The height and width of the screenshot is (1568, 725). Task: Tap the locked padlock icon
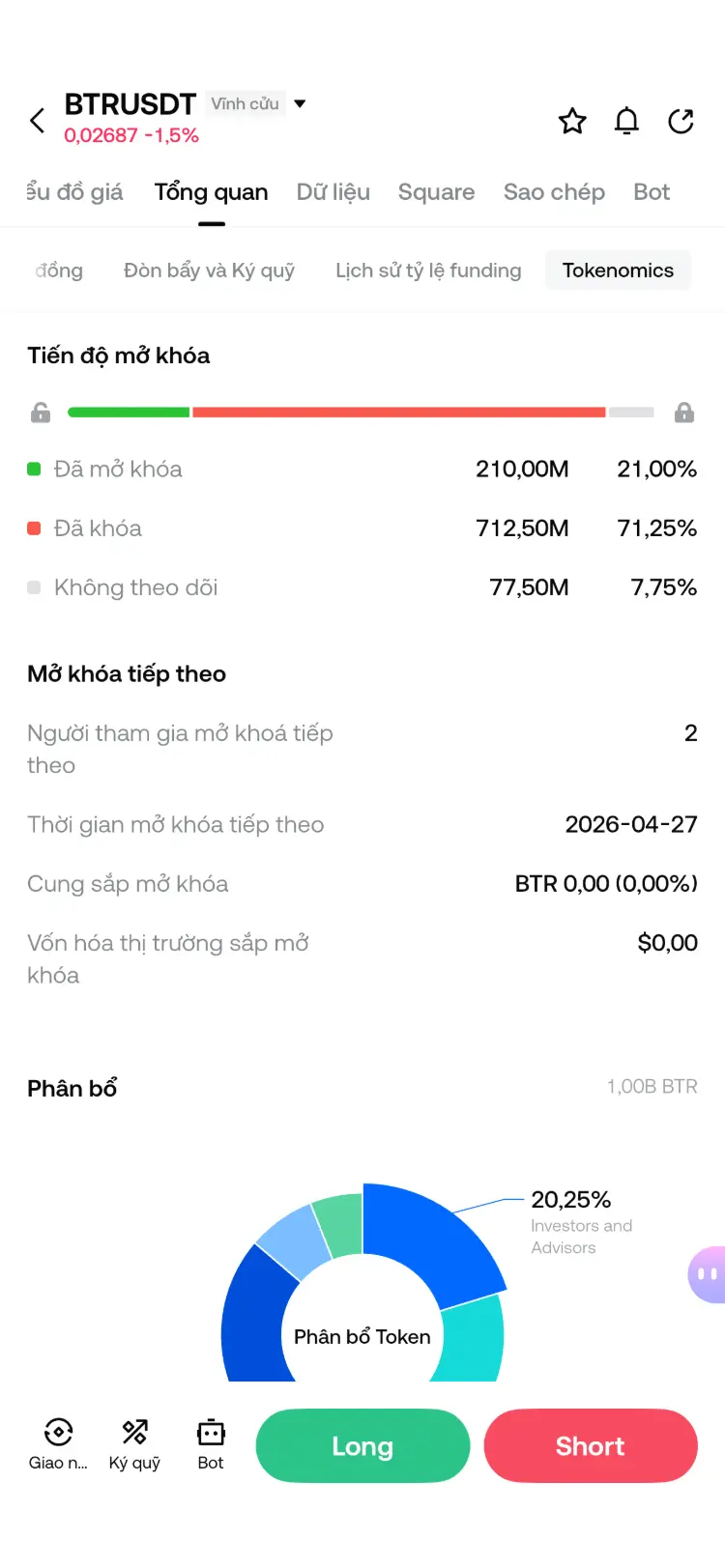tap(684, 413)
